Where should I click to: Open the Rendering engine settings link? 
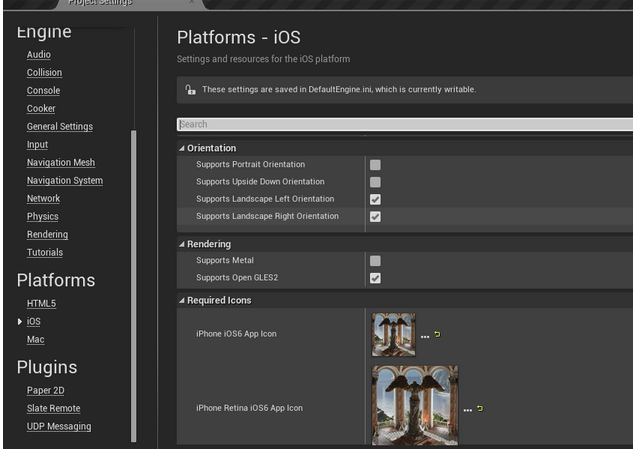[x=47, y=235]
